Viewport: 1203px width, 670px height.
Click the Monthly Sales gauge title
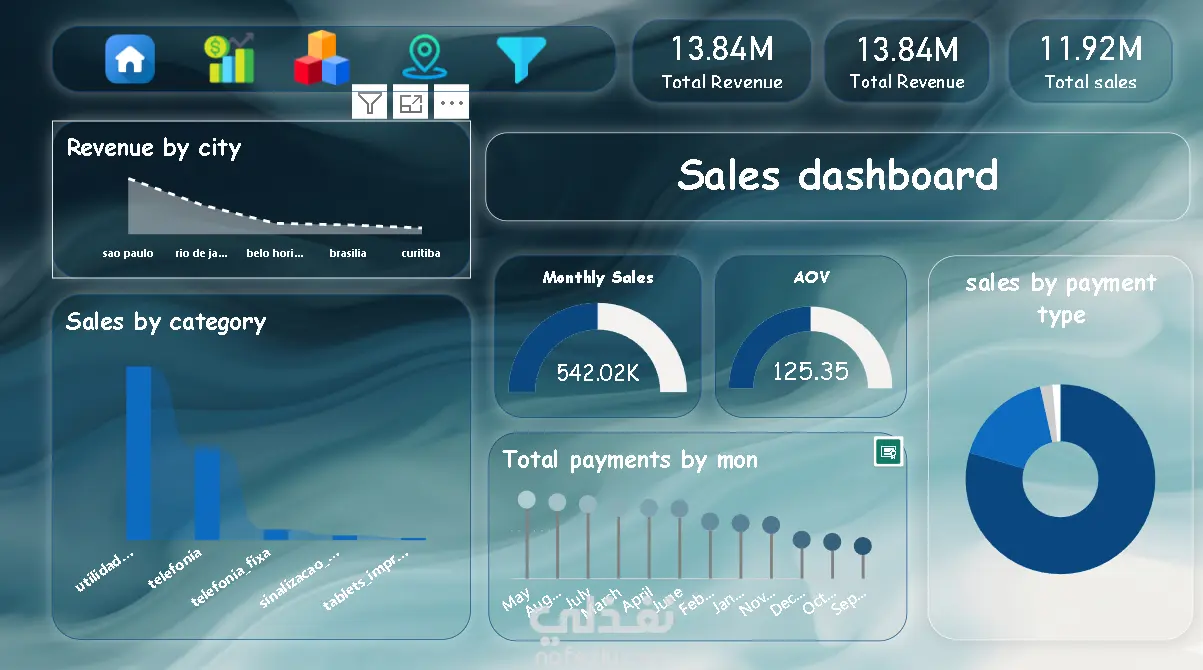point(598,278)
